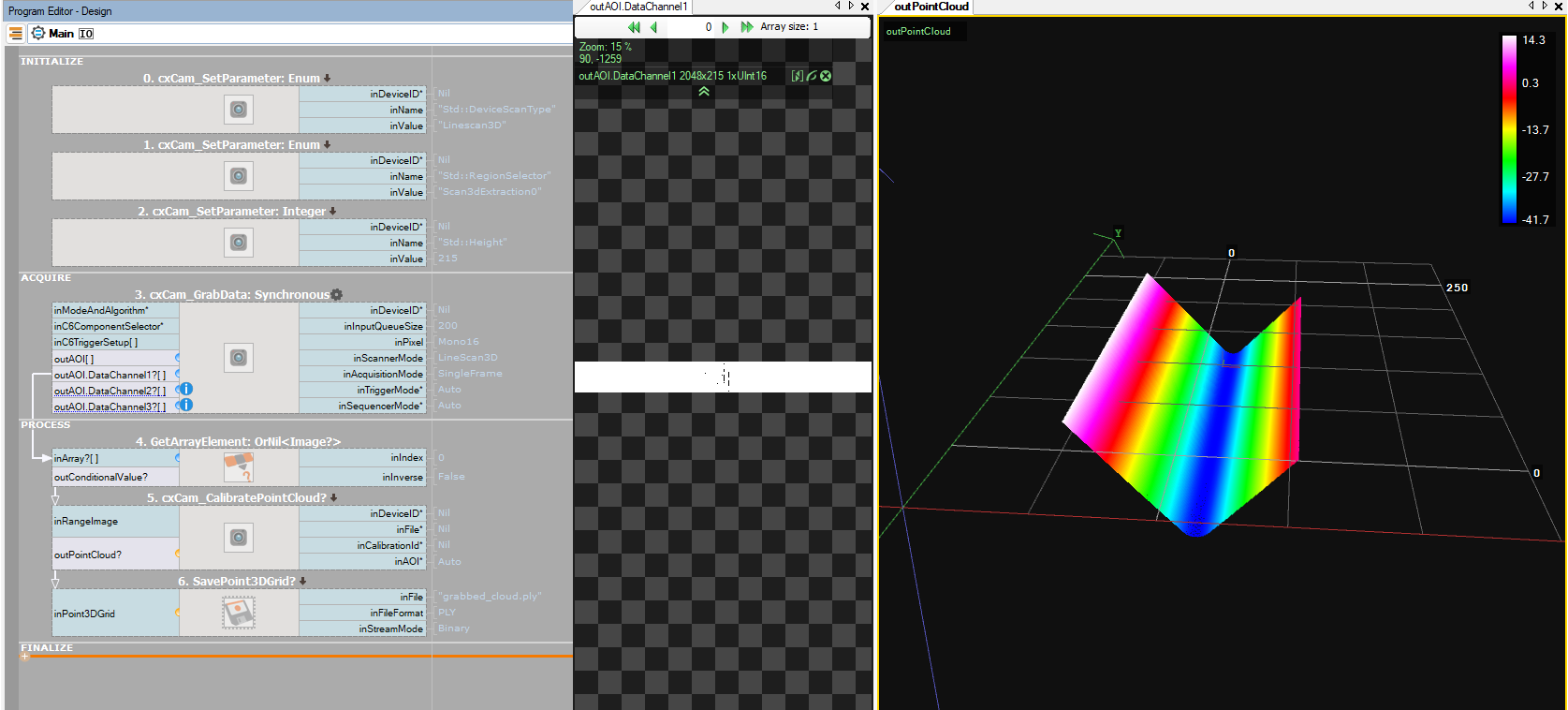Click the green leaf icon in image label bar
Viewport: 1568px width, 710px height.
(x=812, y=76)
